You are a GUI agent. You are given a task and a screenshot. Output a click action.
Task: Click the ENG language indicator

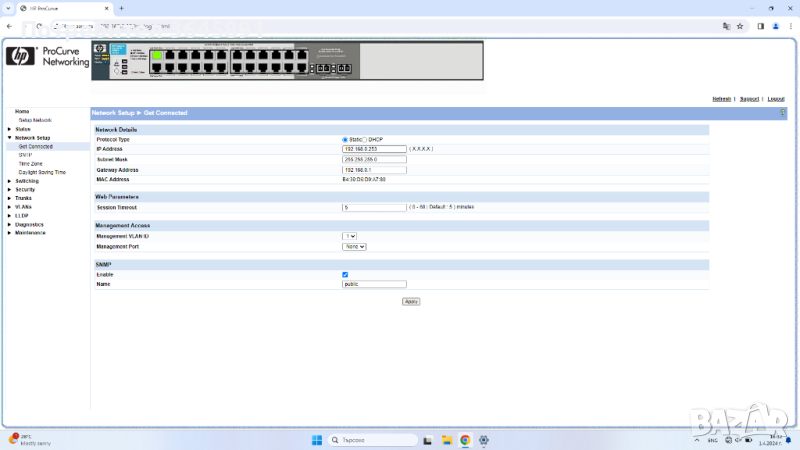(x=713, y=440)
